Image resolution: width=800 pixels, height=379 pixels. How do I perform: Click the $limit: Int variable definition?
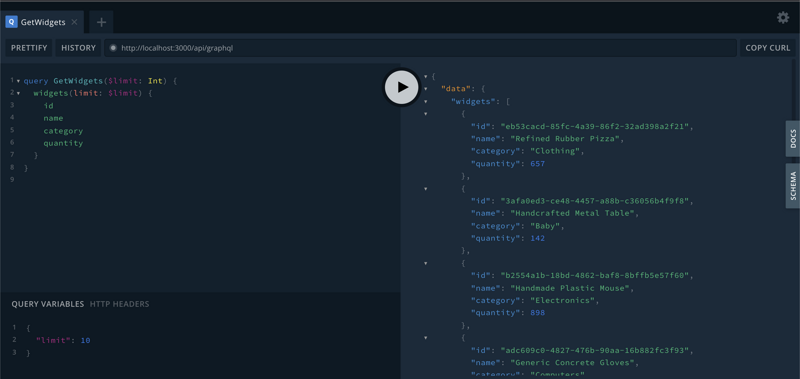pyautogui.click(x=135, y=81)
